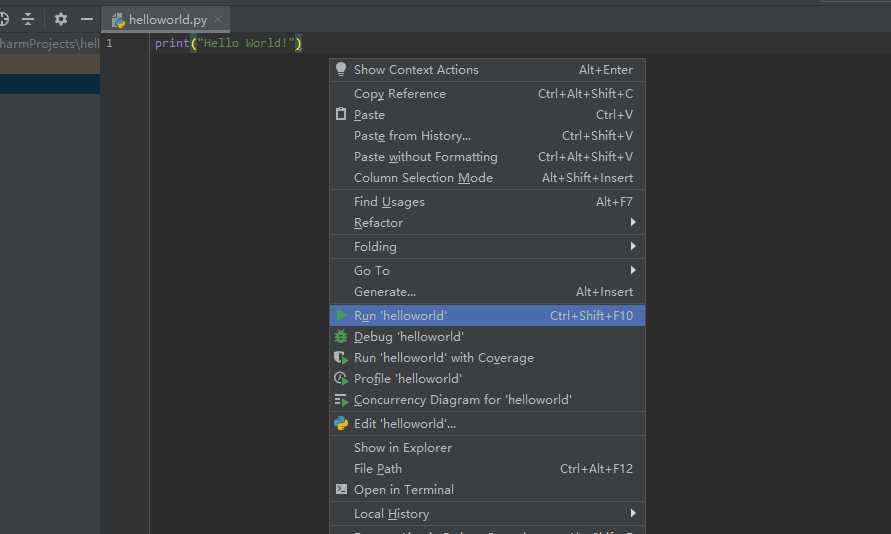
Task: Select Debug 'helloworld'
Action: (x=488, y=336)
